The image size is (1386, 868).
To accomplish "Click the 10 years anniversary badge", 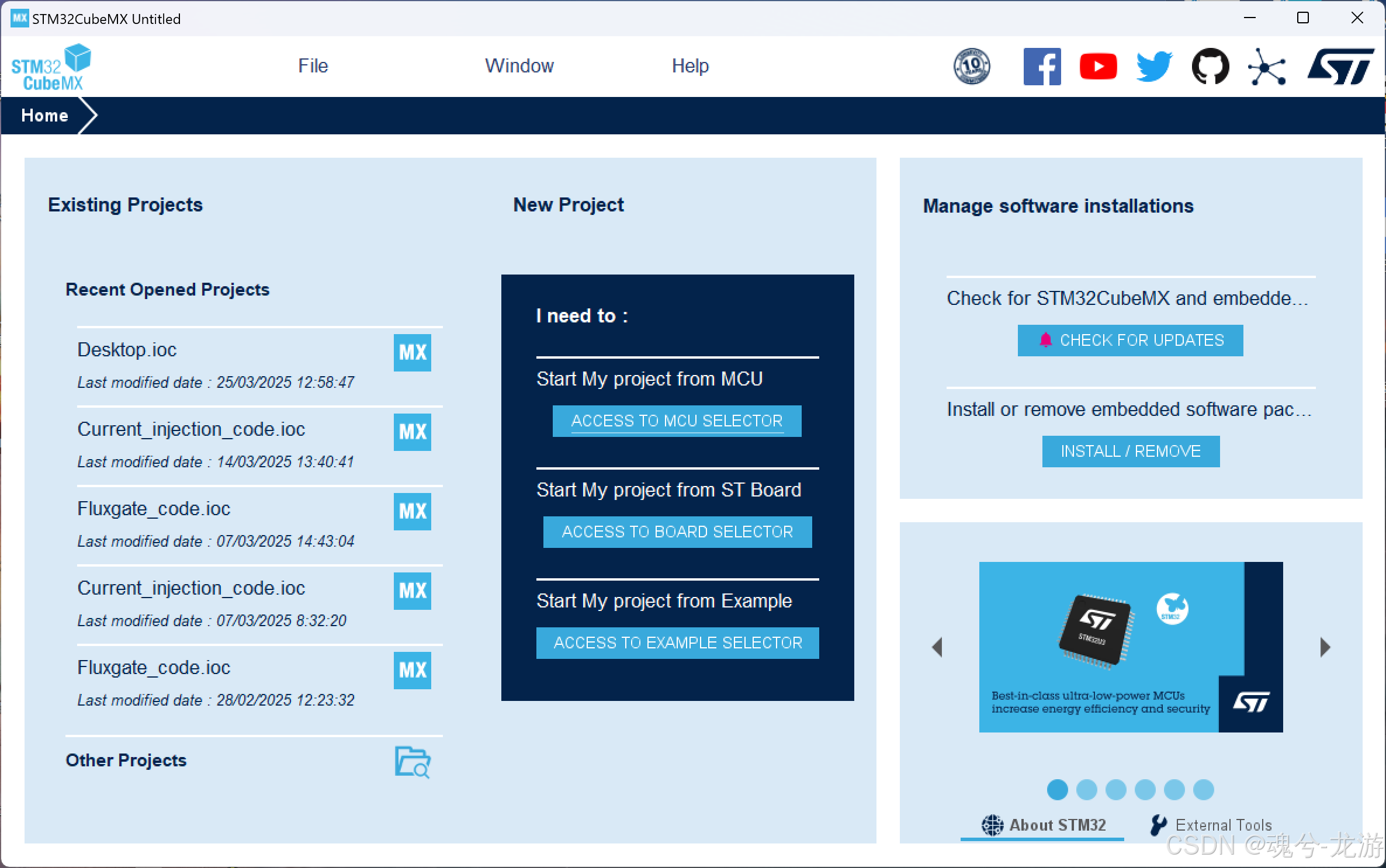I will click(972, 67).
